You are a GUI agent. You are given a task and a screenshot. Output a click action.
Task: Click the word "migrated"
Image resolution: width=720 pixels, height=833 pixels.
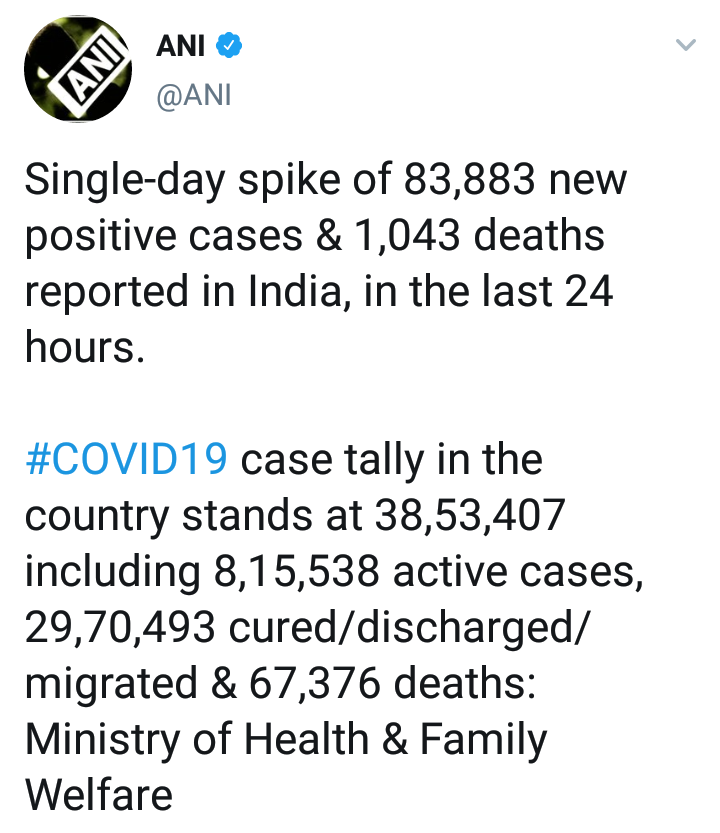click(111, 684)
